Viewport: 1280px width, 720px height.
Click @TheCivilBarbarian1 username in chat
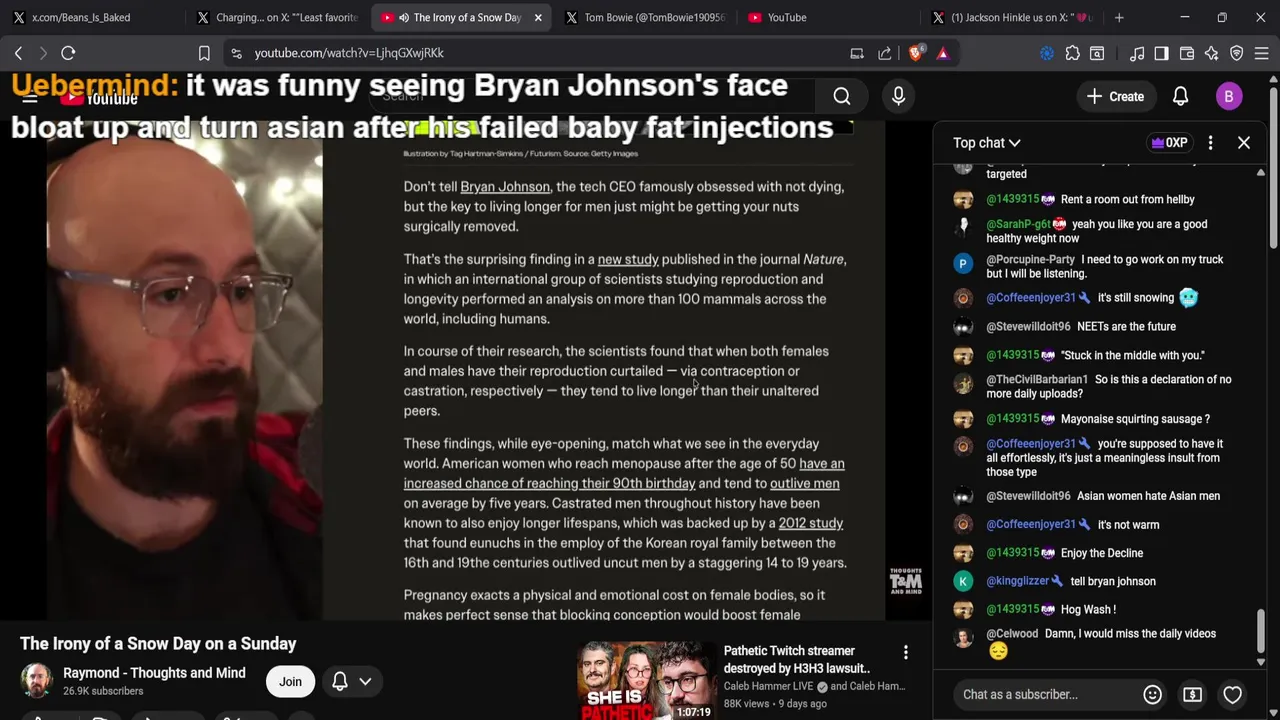[x=1037, y=379]
